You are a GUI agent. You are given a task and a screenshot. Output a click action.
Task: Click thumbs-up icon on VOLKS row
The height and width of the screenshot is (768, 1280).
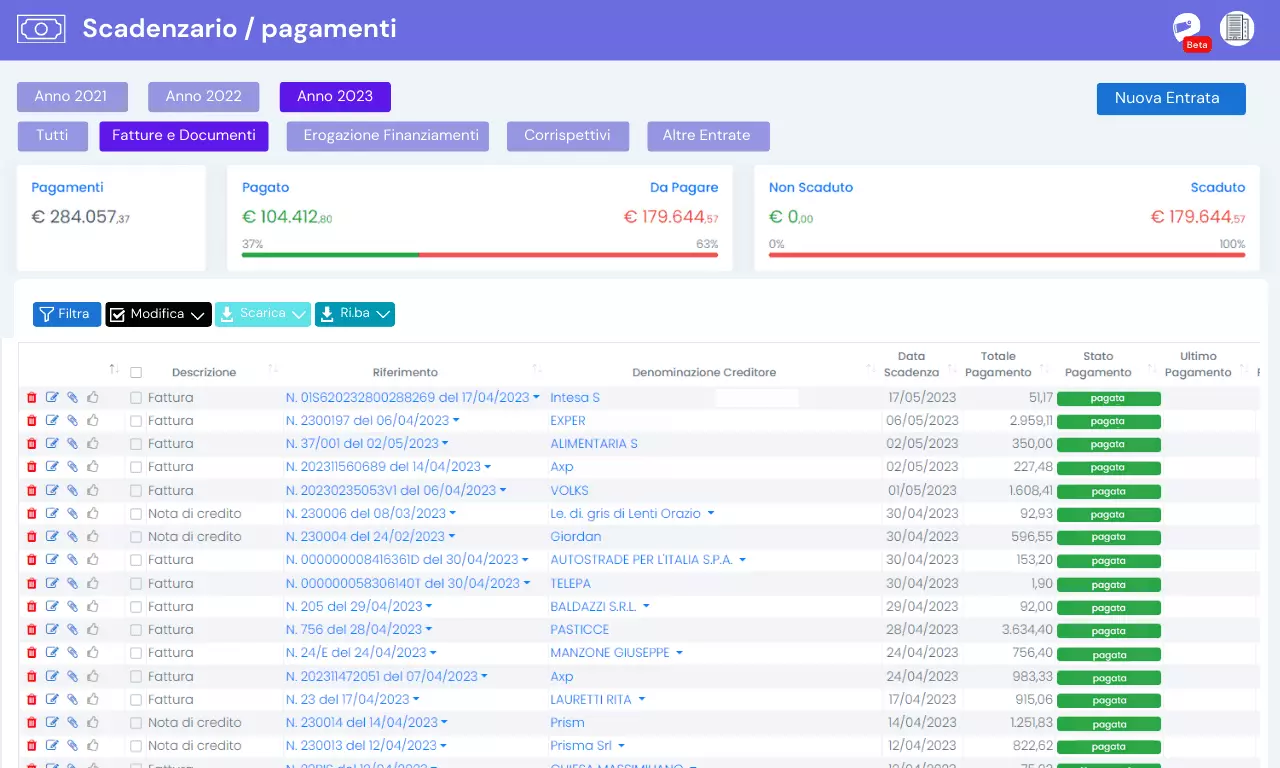(x=93, y=490)
